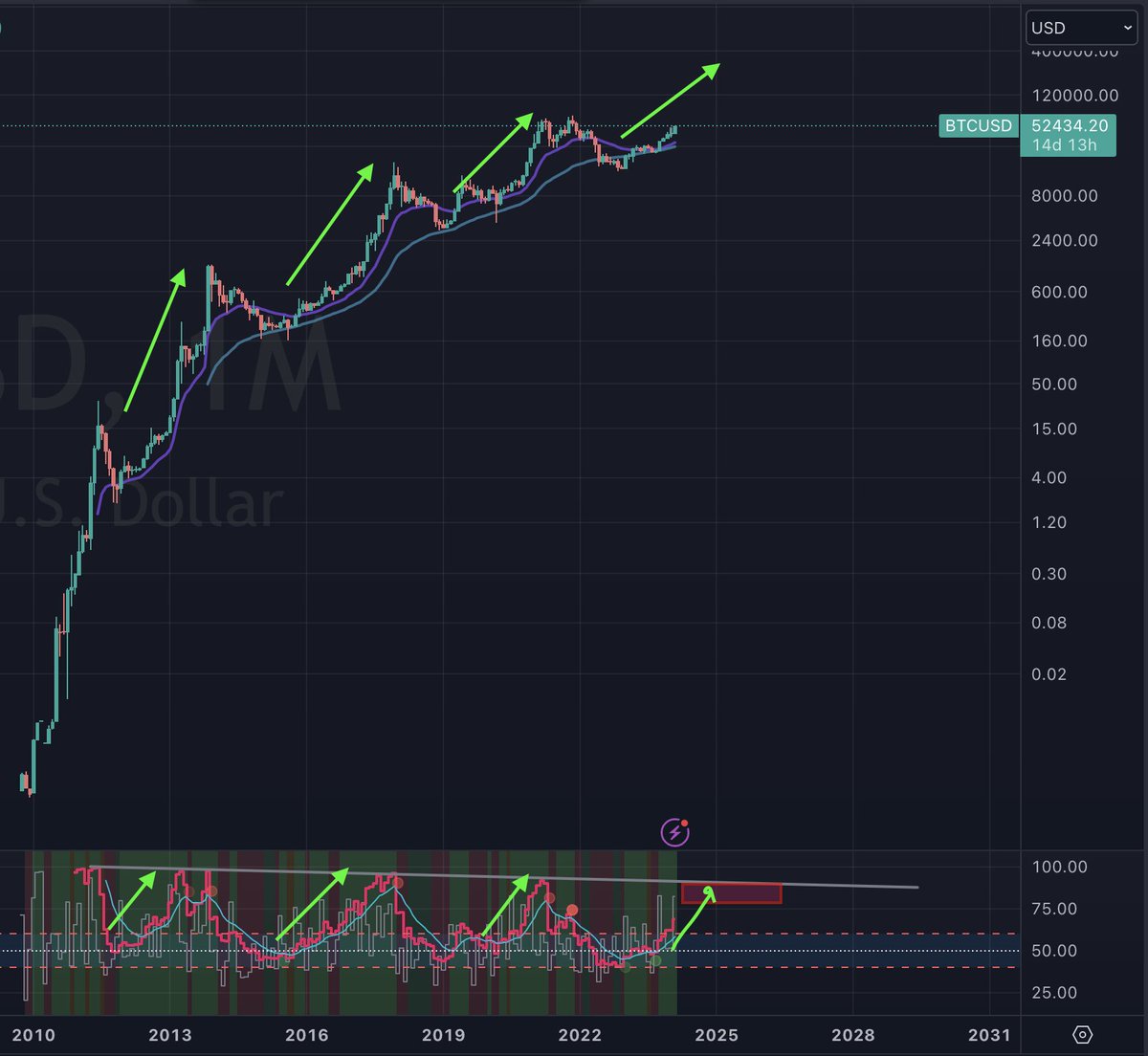
Task: Click the flash (lightning bolt) notification icon
Action: click(674, 832)
